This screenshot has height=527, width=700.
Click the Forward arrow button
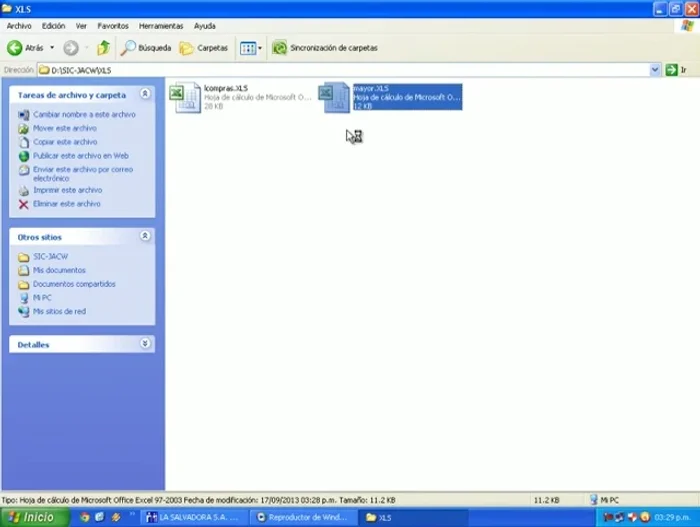pyautogui.click(x=71, y=48)
